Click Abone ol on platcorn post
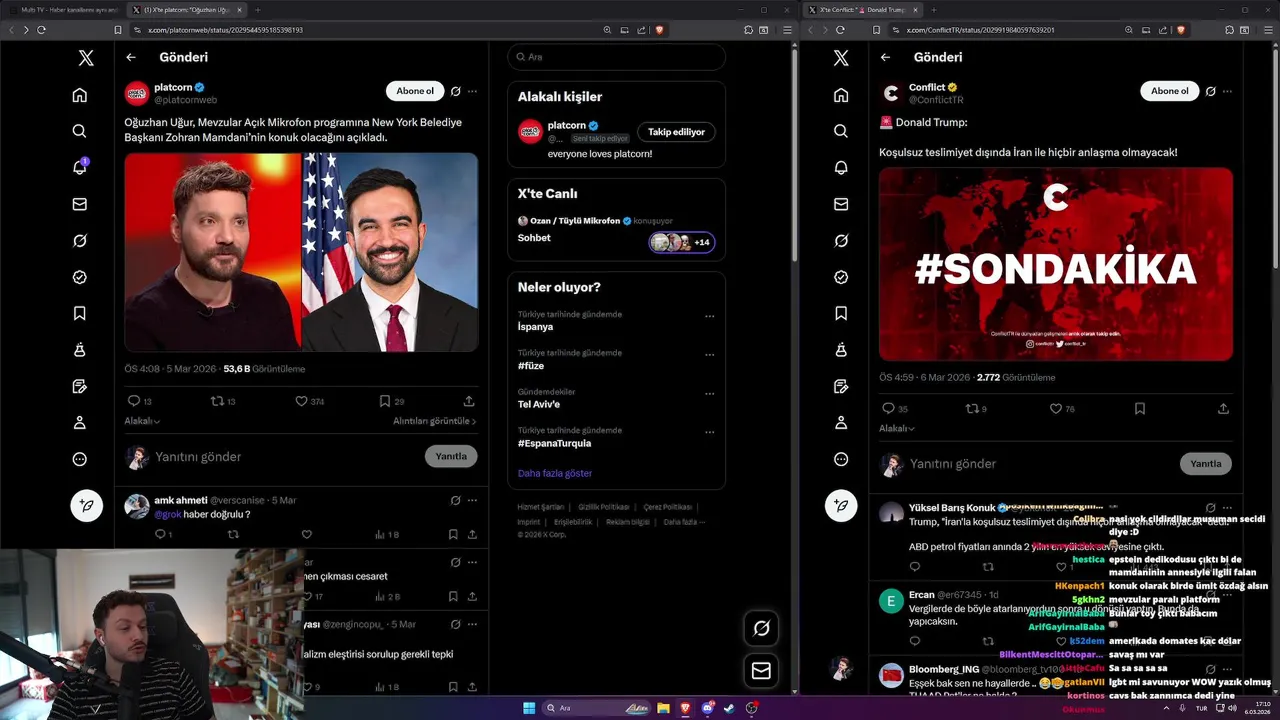The image size is (1280, 720). (x=415, y=91)
